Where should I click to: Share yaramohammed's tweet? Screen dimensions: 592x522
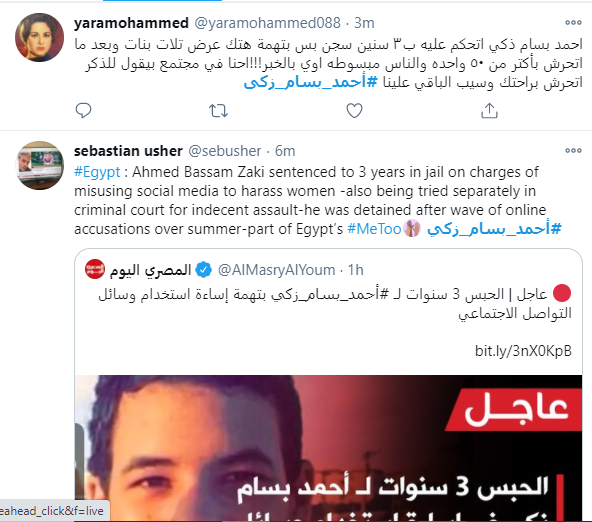(489, 111)
